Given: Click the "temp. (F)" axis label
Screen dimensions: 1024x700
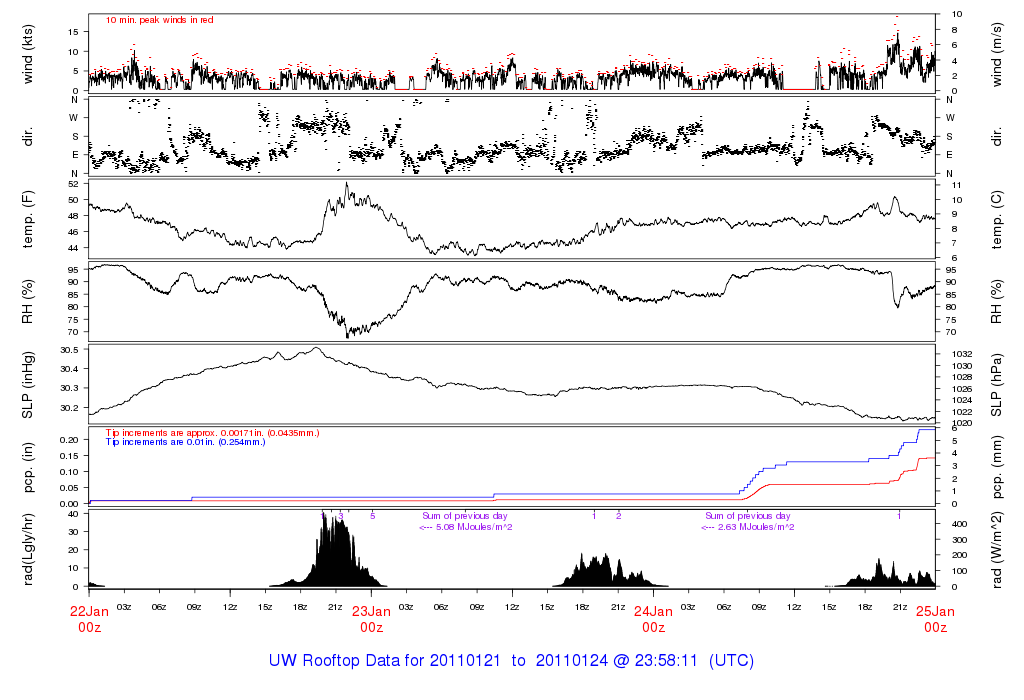Looking at the screenshot, I should [27, 219].
